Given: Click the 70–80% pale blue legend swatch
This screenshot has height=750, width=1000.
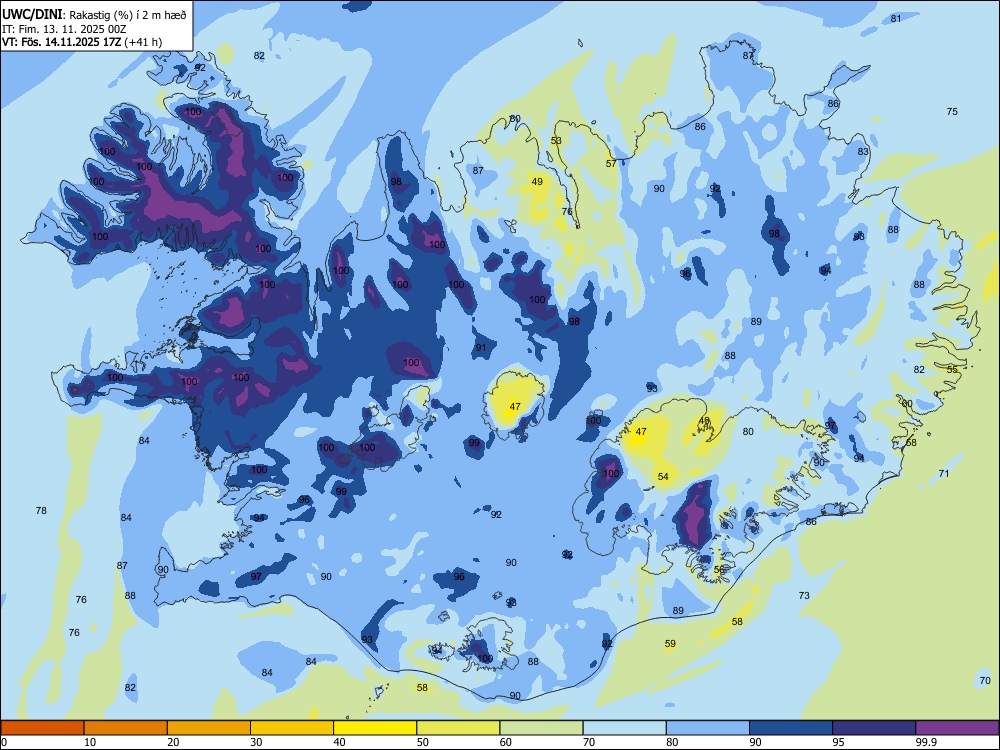Looking at the screenshot, I should [x=624, y=728].
